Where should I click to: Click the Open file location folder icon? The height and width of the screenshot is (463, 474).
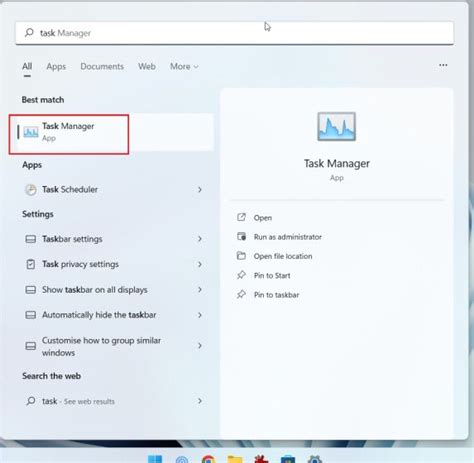click(x=241, y=256)
